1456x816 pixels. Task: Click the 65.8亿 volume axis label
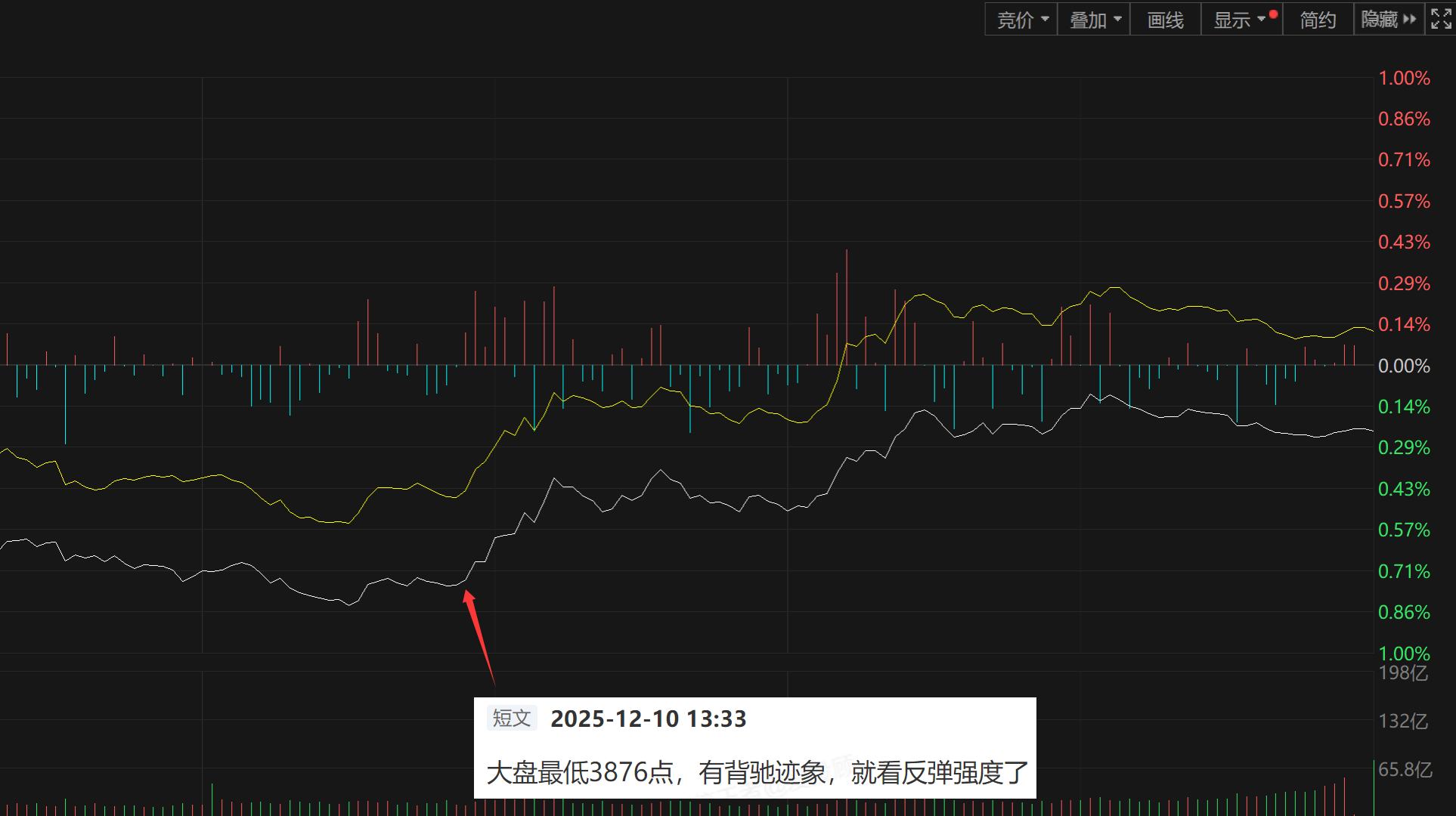[1405, 770]
